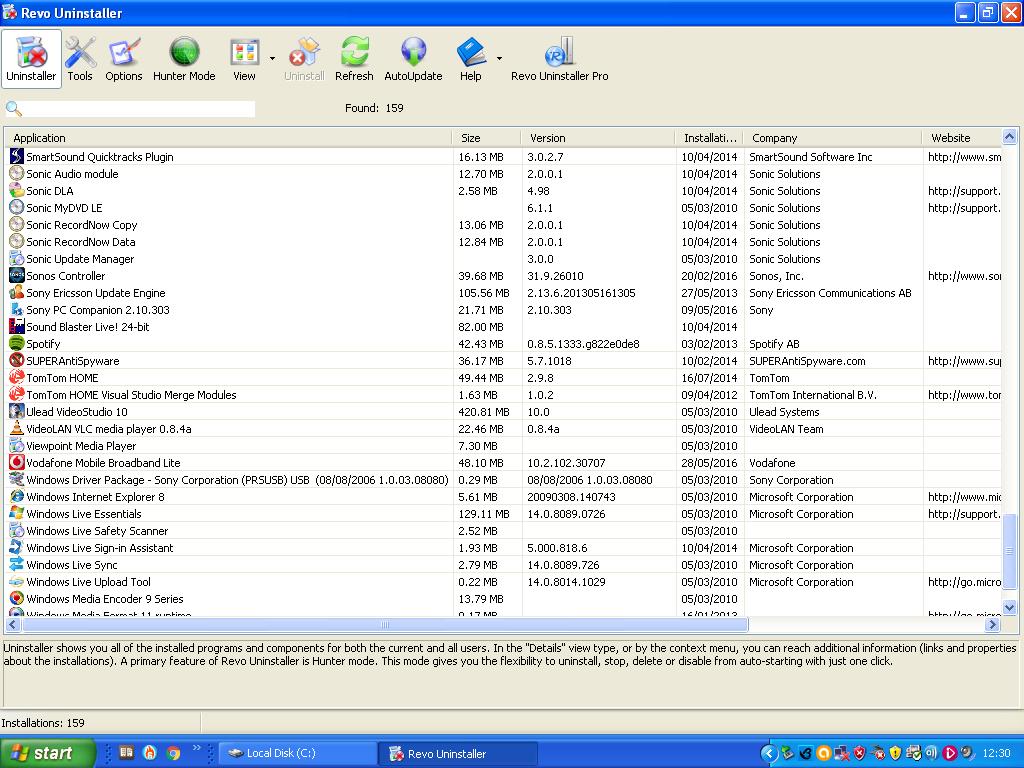Select the Sonic DLA icon
This screenshot has height=768, width=1024.
(x=16, y=191)
